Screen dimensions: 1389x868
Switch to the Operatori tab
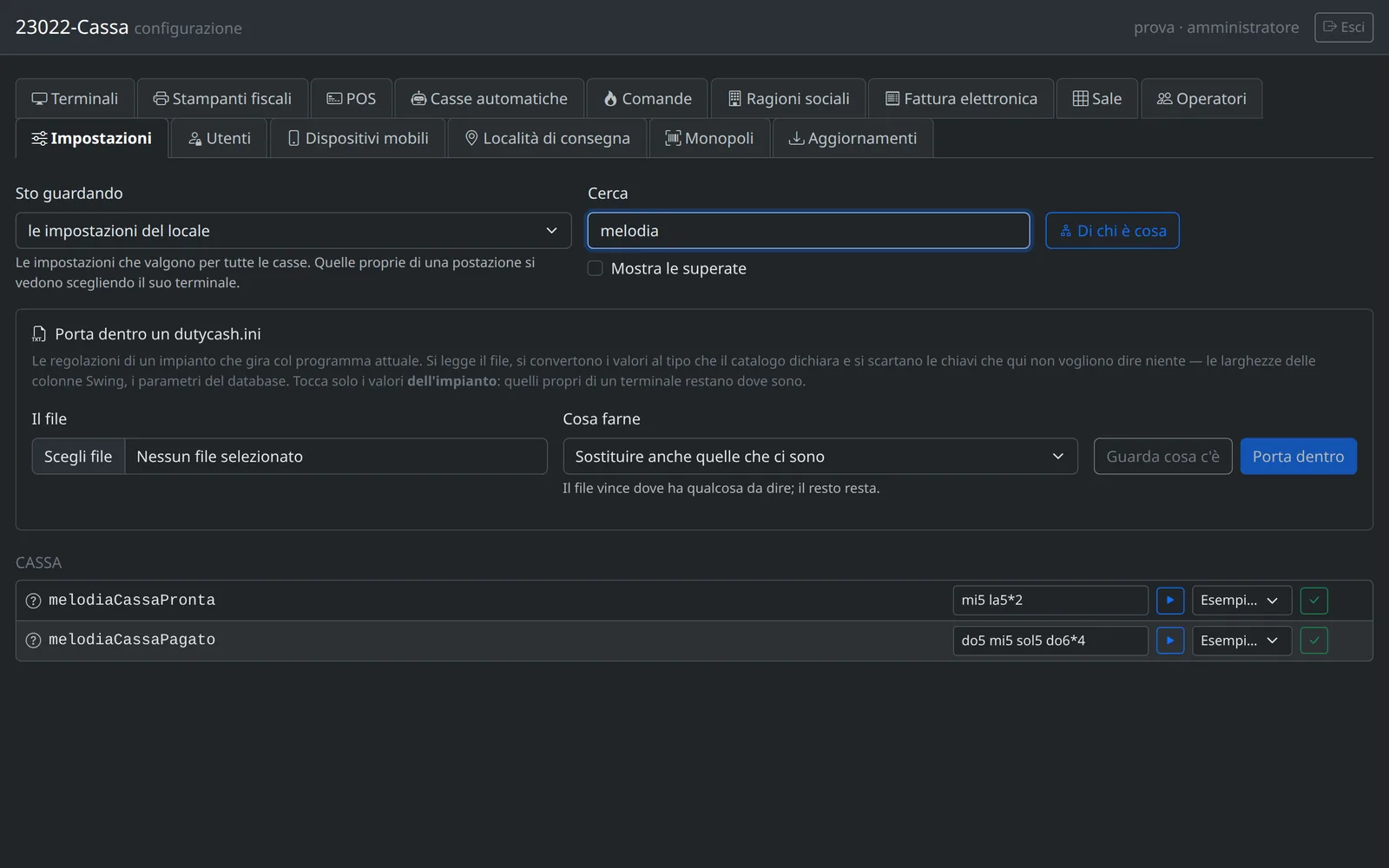[x=1201, y=99]
